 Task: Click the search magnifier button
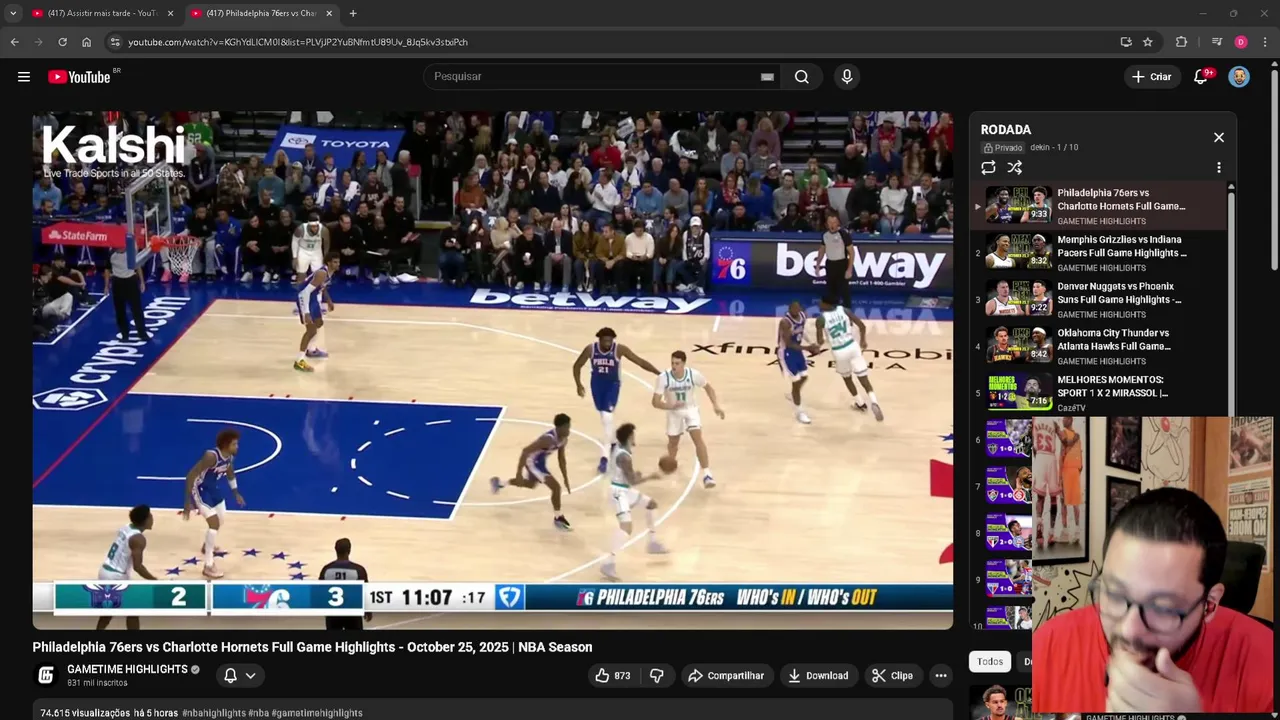click(802, 77)
